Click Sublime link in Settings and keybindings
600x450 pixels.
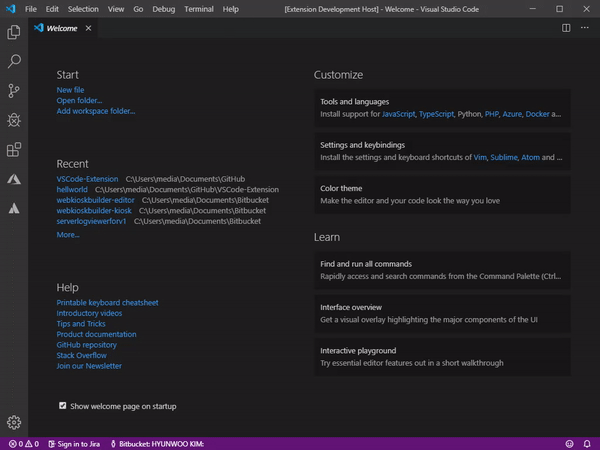(504, 157)
